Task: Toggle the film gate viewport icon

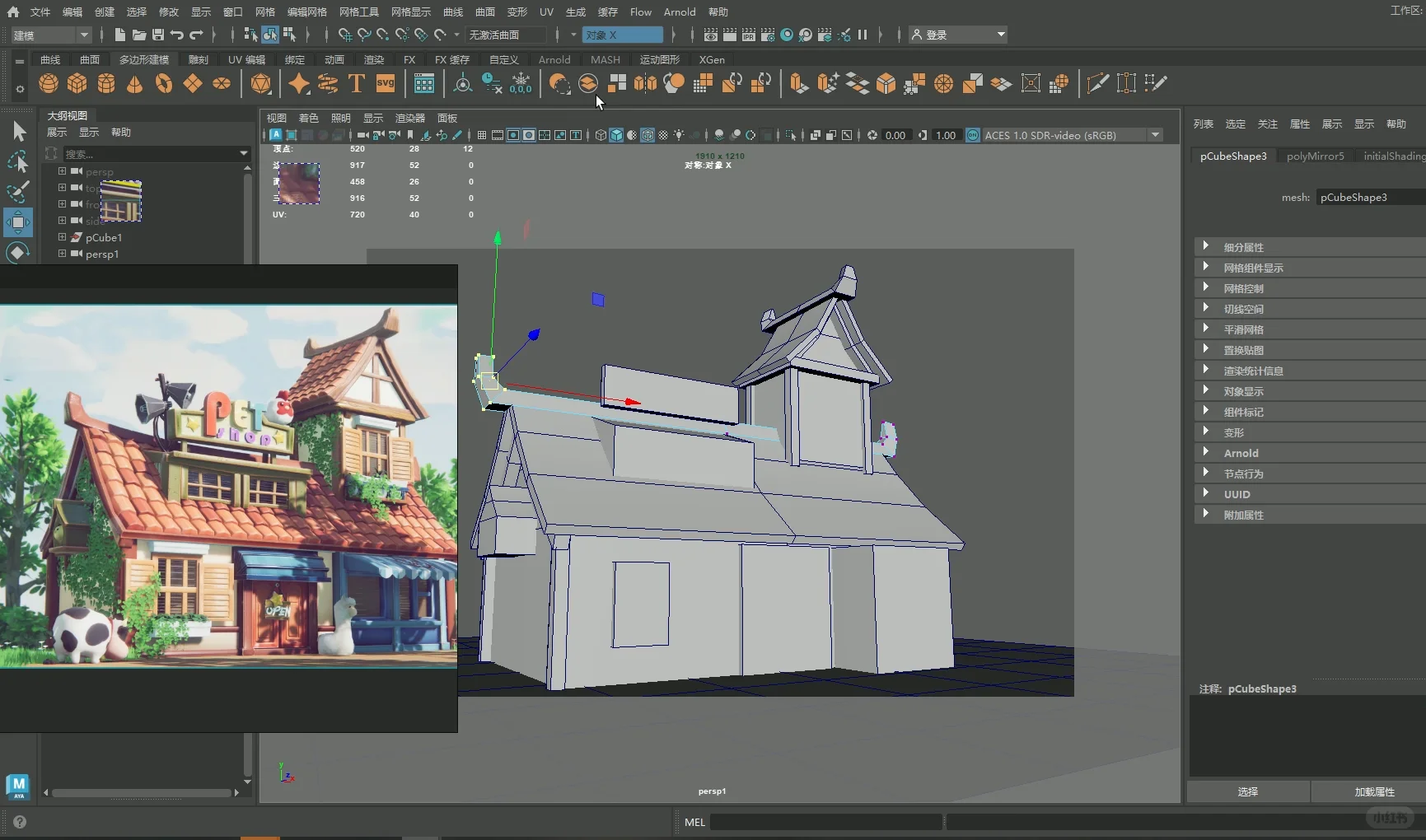Action: click(x=498, y=135)
